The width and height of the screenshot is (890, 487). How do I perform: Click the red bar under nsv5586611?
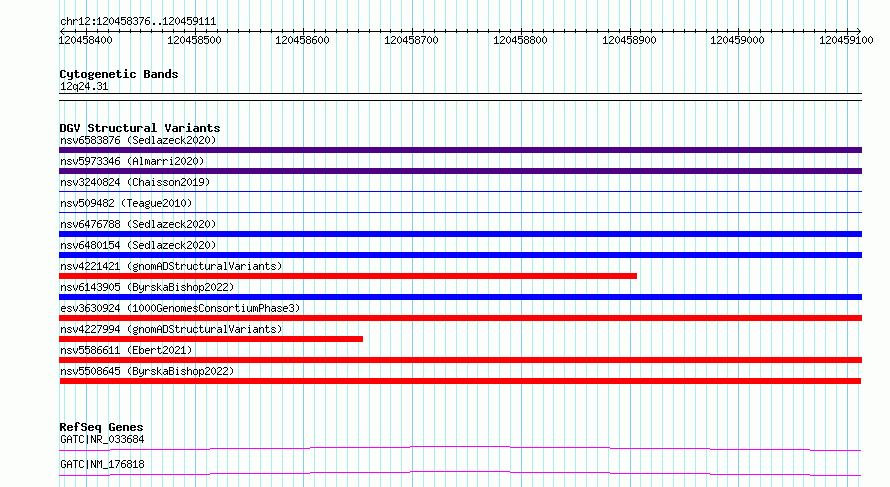(460, 360)
